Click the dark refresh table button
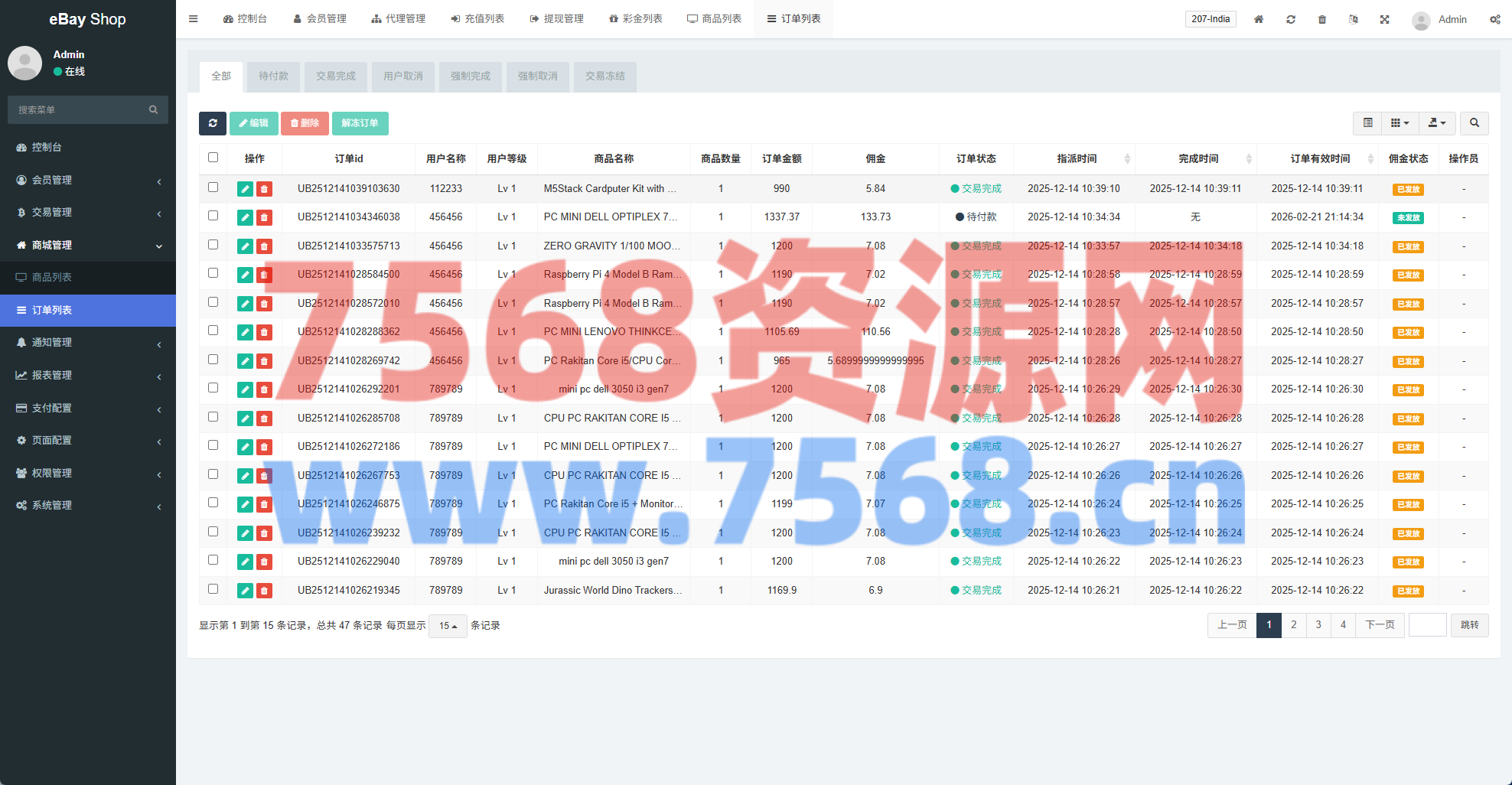Viewport: 1512px width, 785px height. click(x=213, y=123)
